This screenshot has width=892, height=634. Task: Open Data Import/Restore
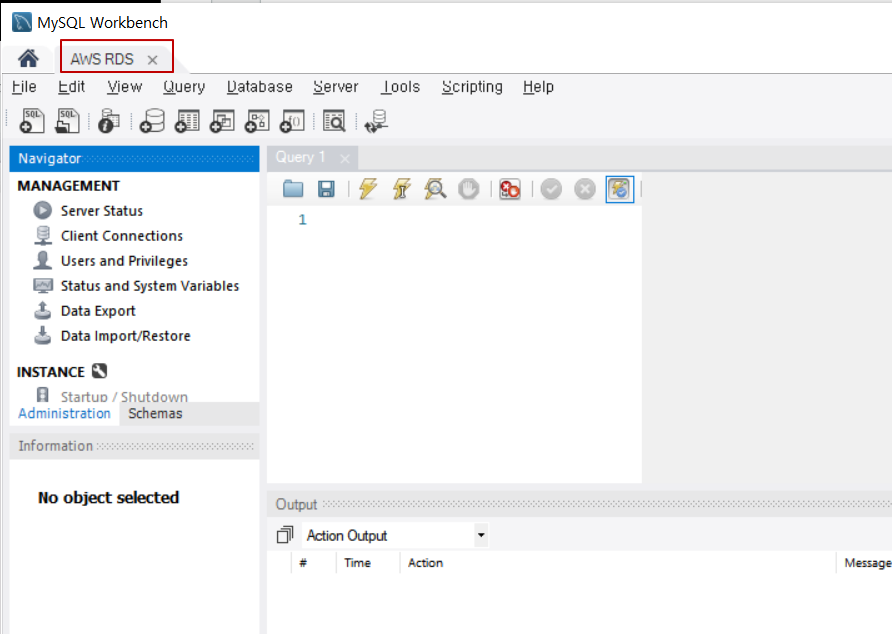click(x=125, y=336)
